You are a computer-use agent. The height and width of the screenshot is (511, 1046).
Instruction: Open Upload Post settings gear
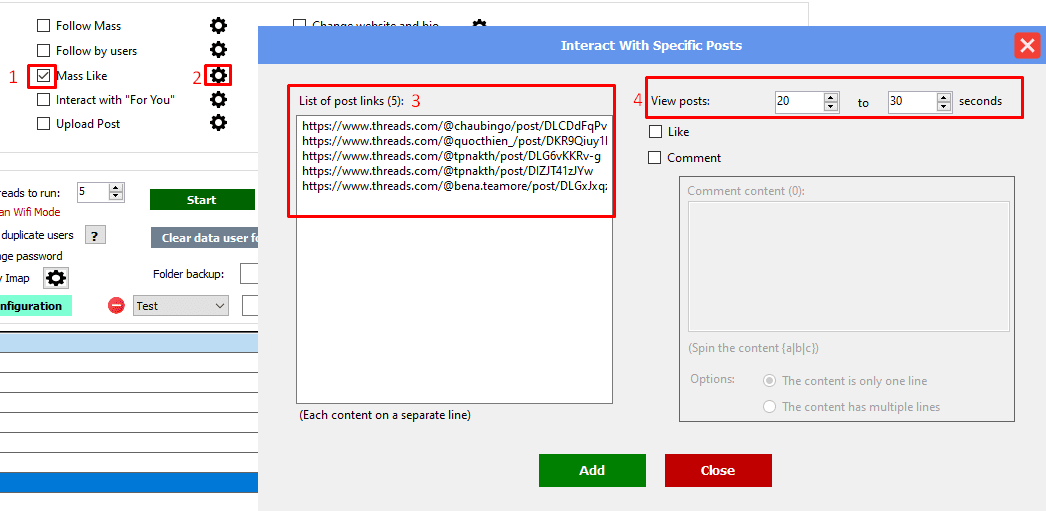click(x=218, y=123)
